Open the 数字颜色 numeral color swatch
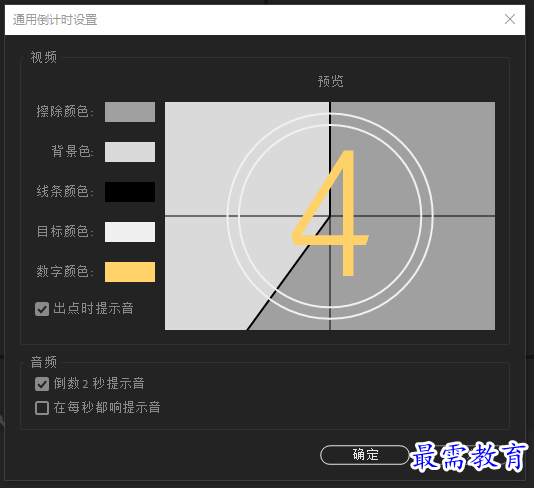This screenshot has width=534, height=488. click(130, 272)
